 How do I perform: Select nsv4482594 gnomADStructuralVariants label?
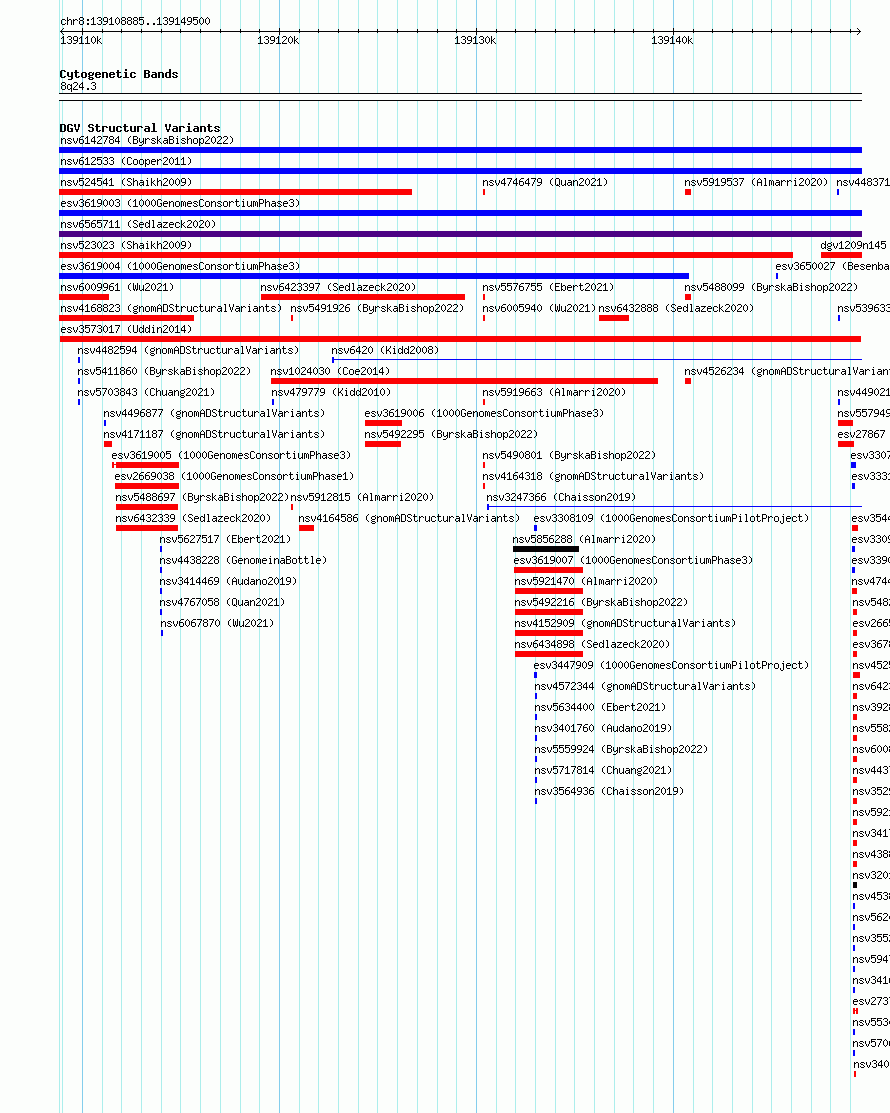pos(188,351)
